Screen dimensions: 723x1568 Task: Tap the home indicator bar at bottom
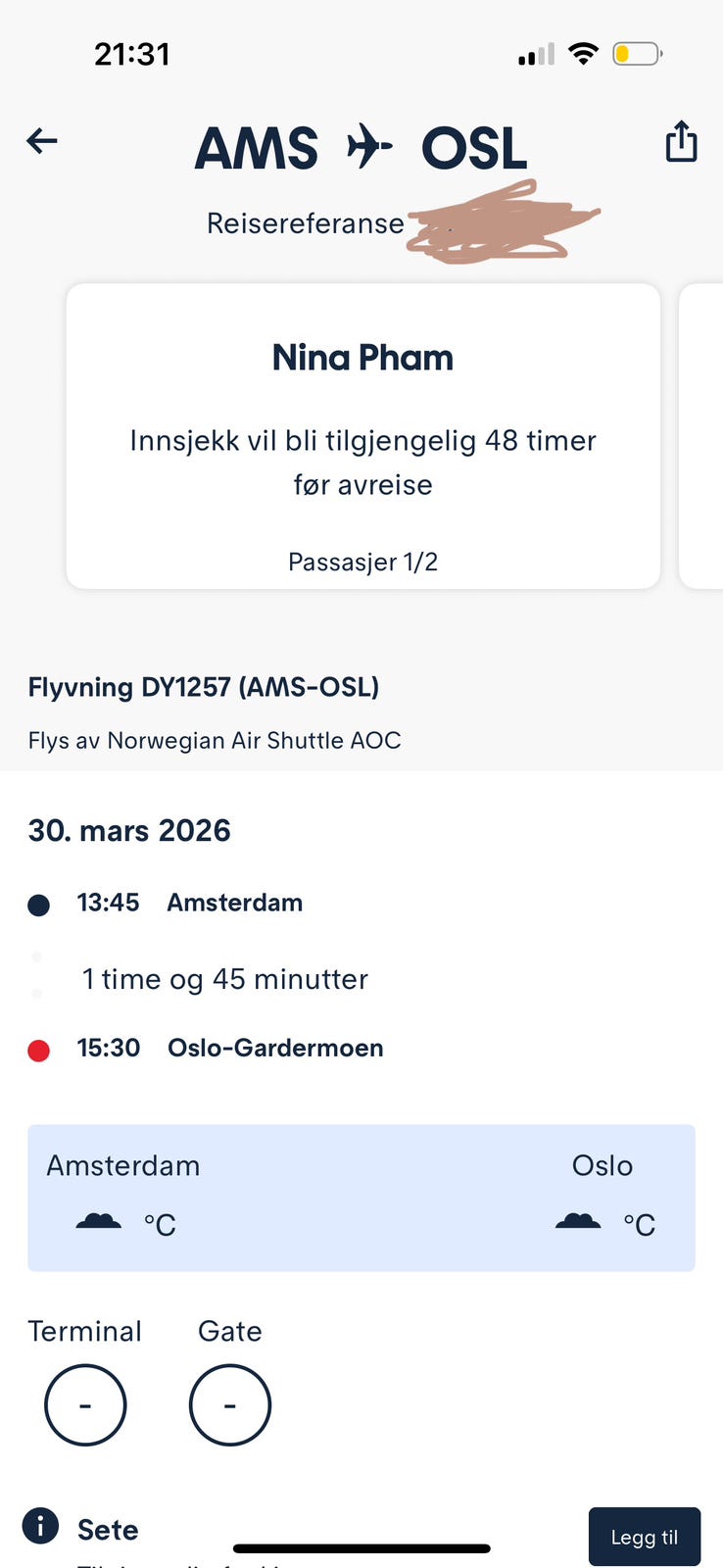click(361, 1548)
